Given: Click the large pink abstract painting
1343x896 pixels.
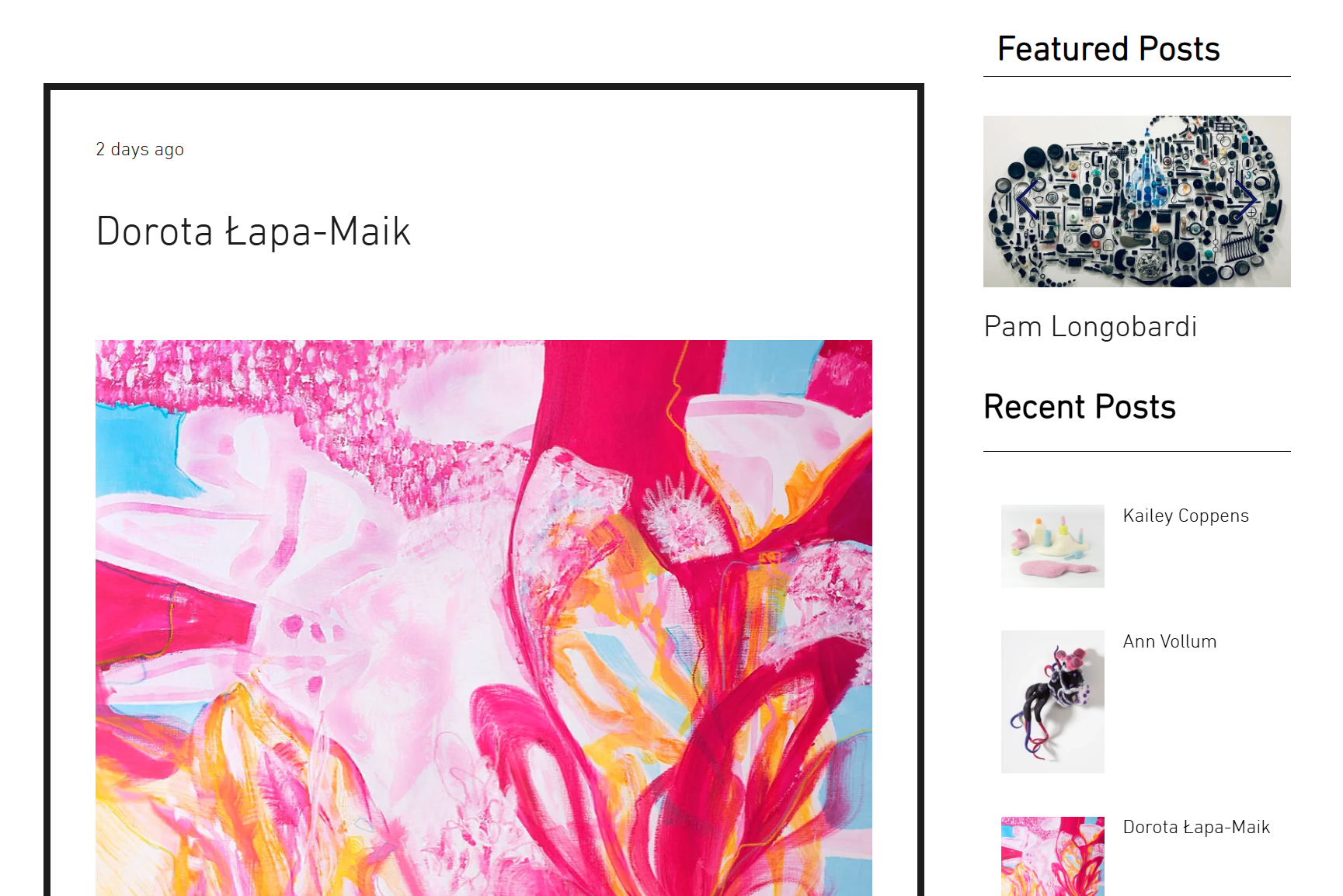Looking at the screenshot, I should (484, 618).
